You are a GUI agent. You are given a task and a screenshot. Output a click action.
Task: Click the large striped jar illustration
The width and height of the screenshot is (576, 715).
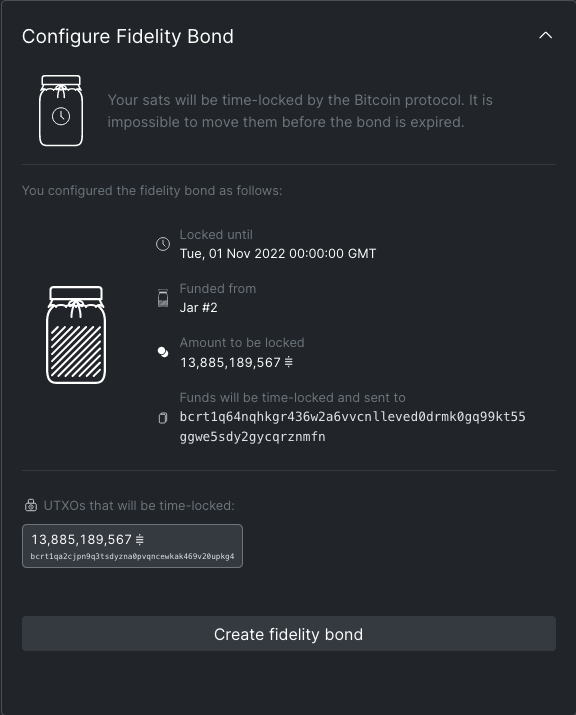(x=76, y=335)
